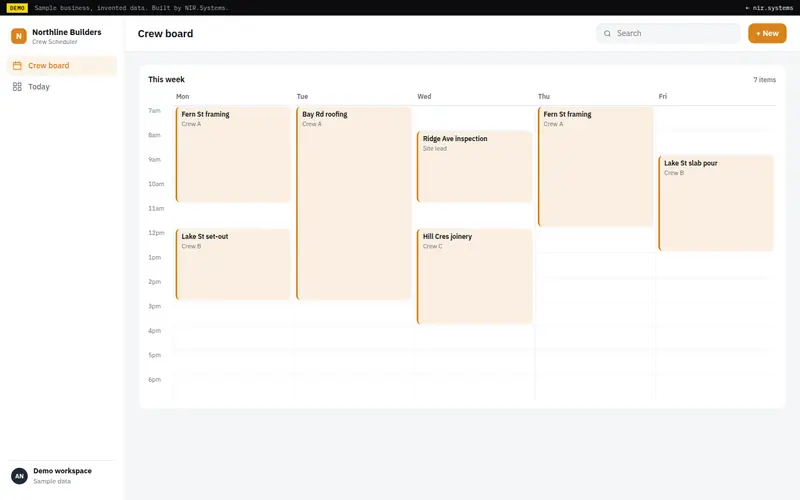The height and width of the screenshot is (500, 800).
Task: Open the Ridge Ave inspection card
Action: click(x=474, y=166)
